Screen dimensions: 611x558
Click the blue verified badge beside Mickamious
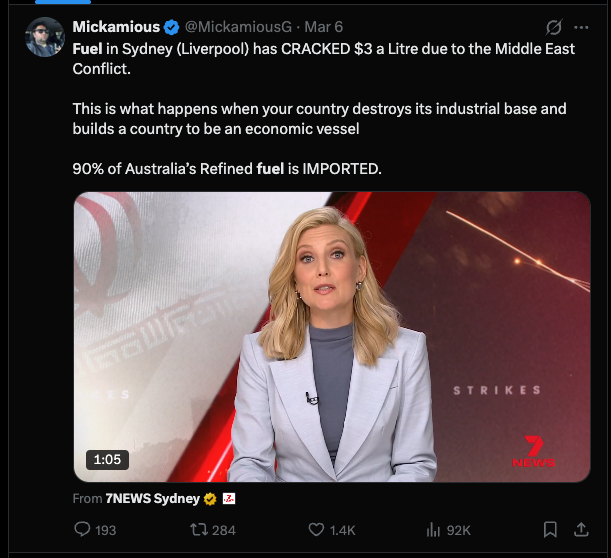click(172, 27)
